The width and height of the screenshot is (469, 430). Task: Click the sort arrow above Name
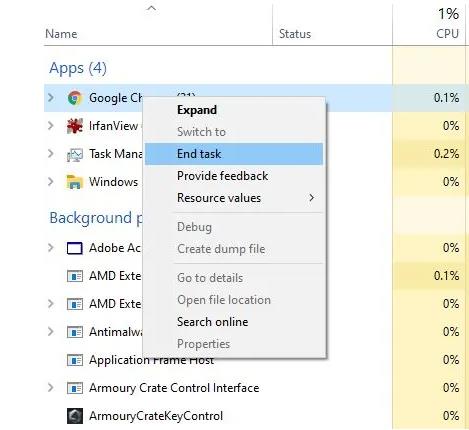pyautogui.click(x=151, y=9)
